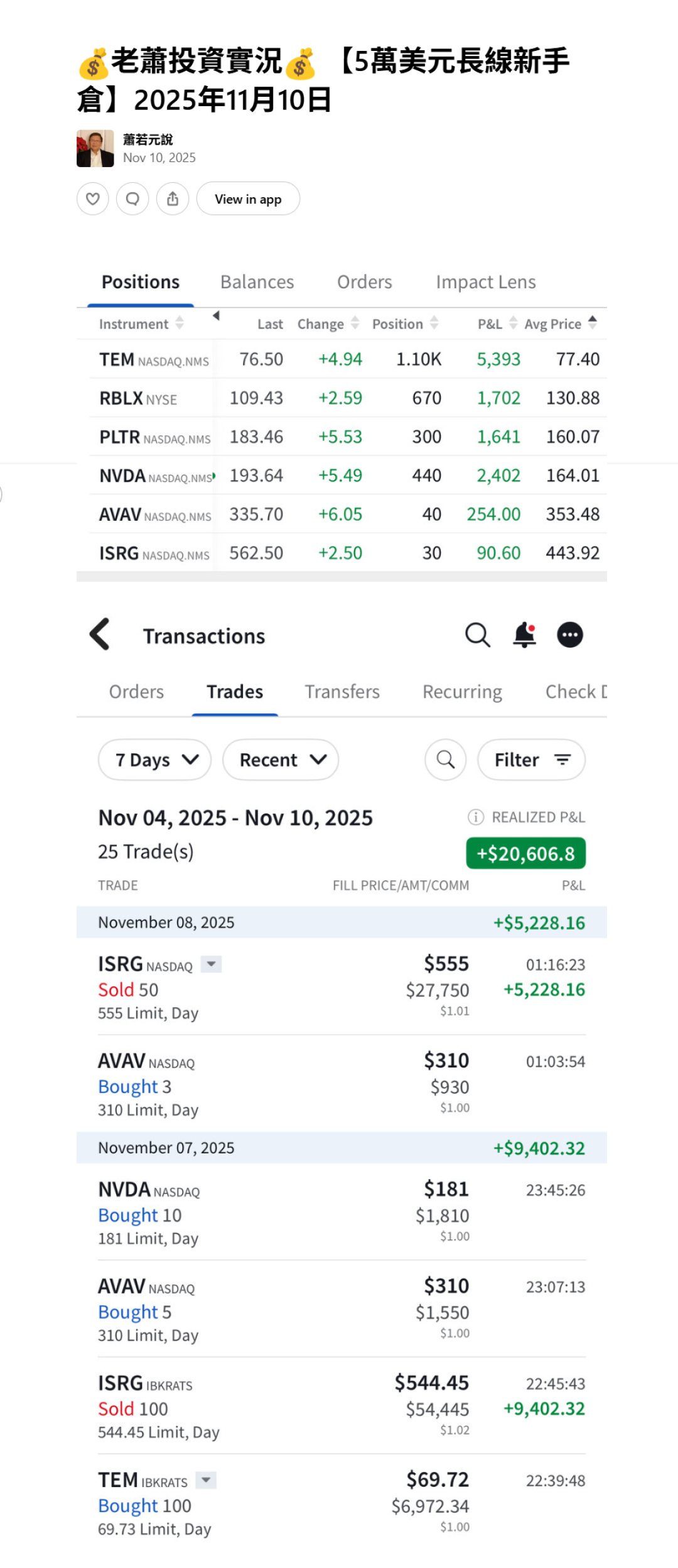Open the three-dot more options menu
This screenshot has height=1568, width=678.
point(570,635)
